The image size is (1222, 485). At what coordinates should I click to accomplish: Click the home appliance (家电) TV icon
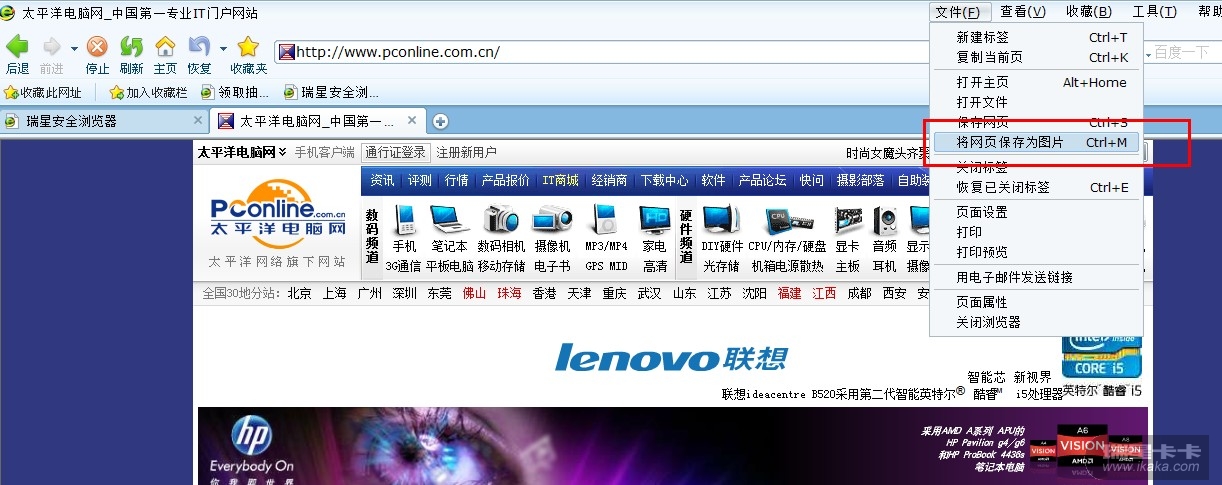[655, 218]
